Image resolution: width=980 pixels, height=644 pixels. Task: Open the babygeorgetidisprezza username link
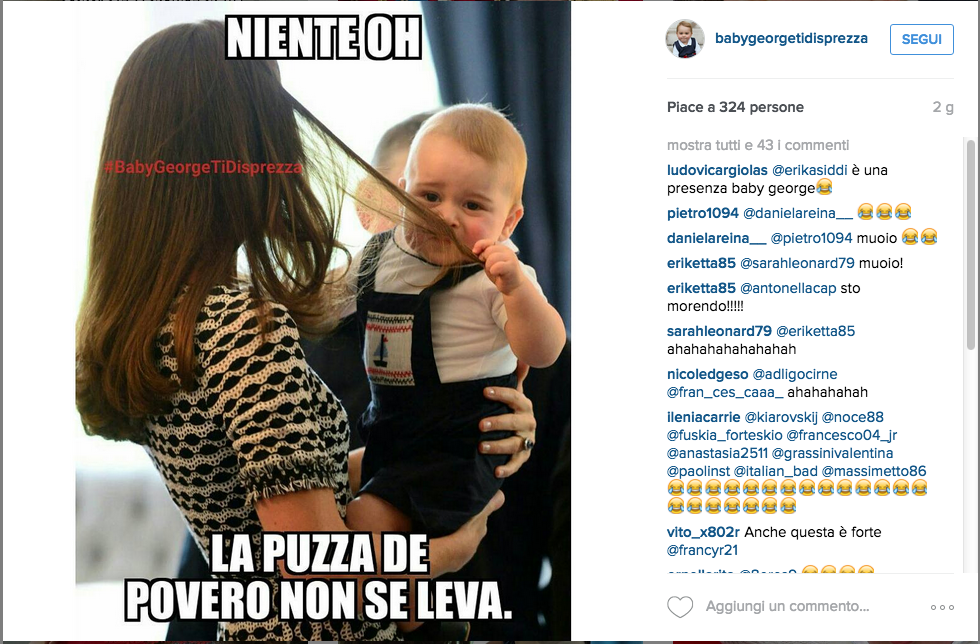pyautogui.click(x=791, y=39)
